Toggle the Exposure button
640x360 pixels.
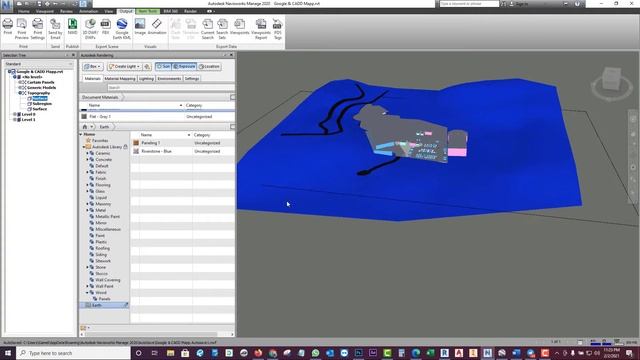[184, 66]
